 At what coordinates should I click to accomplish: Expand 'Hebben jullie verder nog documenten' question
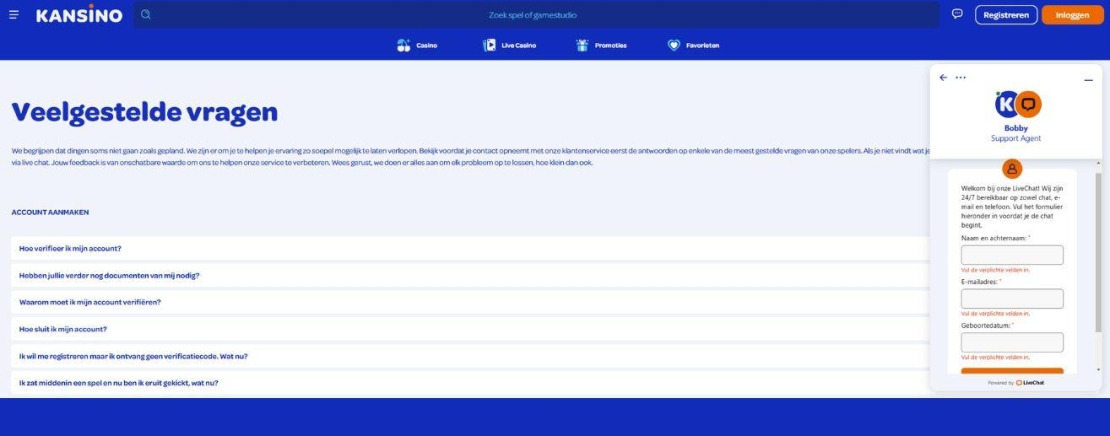[x=109, y=275]
